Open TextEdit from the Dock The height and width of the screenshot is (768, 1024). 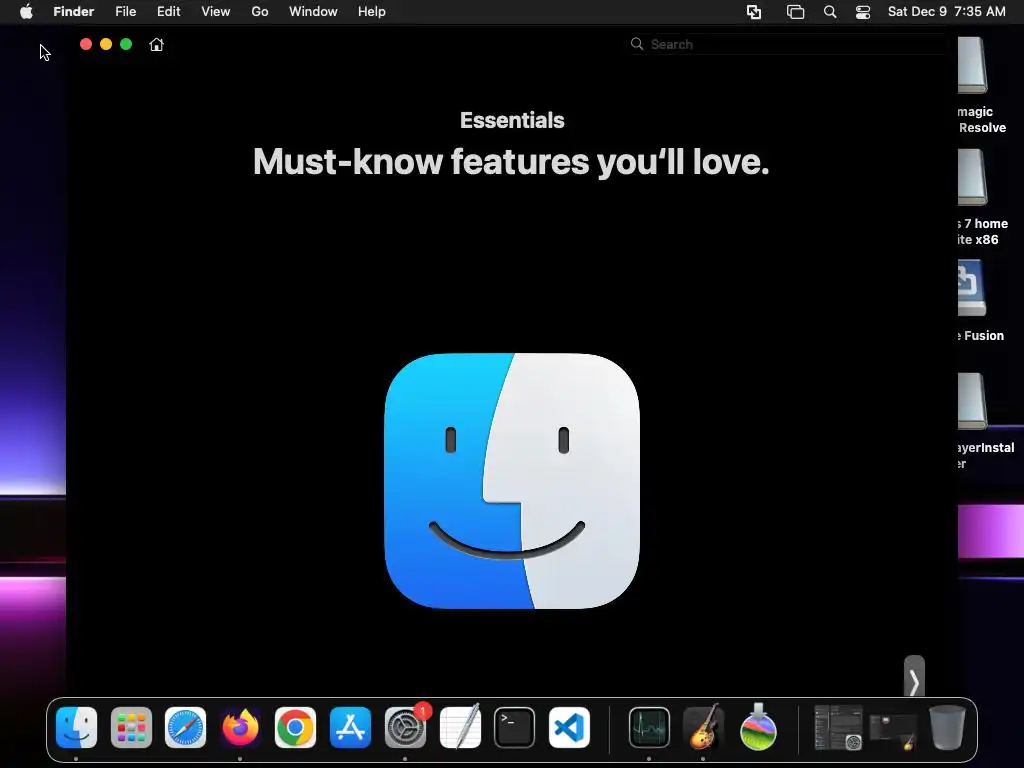tap(460, 728)
